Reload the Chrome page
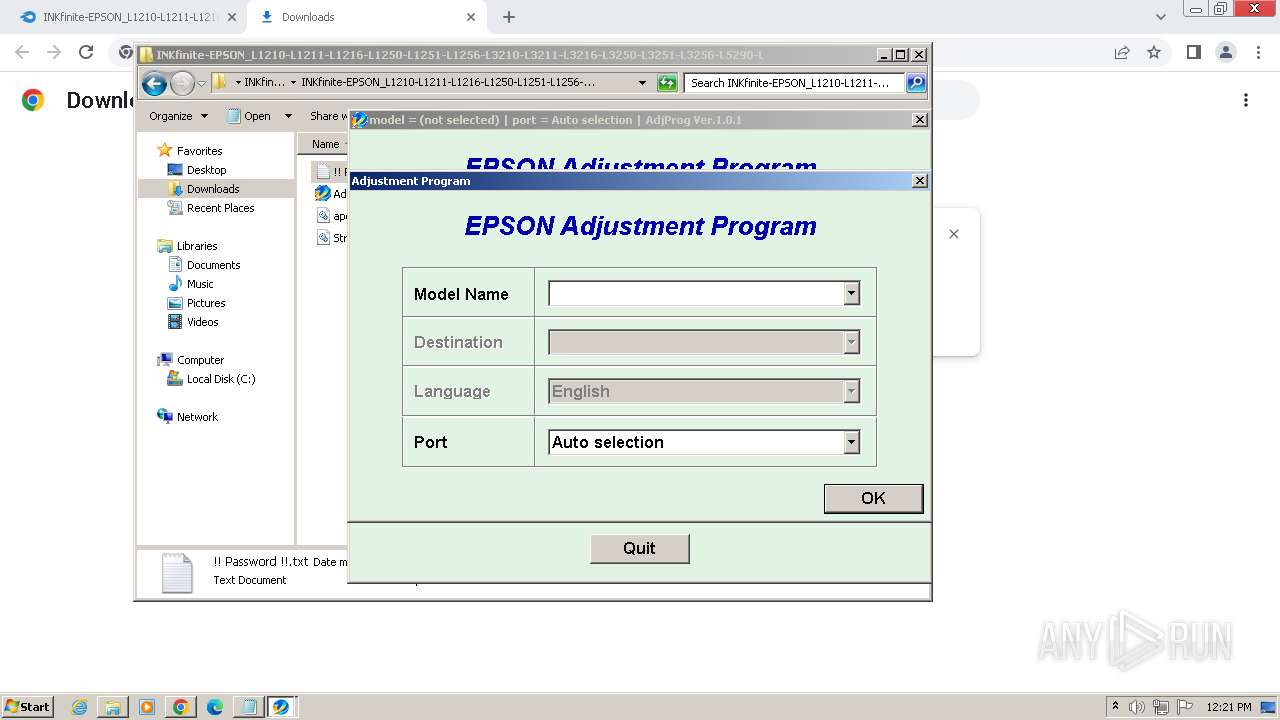Viewport: 1280px width, 720px height. coord(86,52)
